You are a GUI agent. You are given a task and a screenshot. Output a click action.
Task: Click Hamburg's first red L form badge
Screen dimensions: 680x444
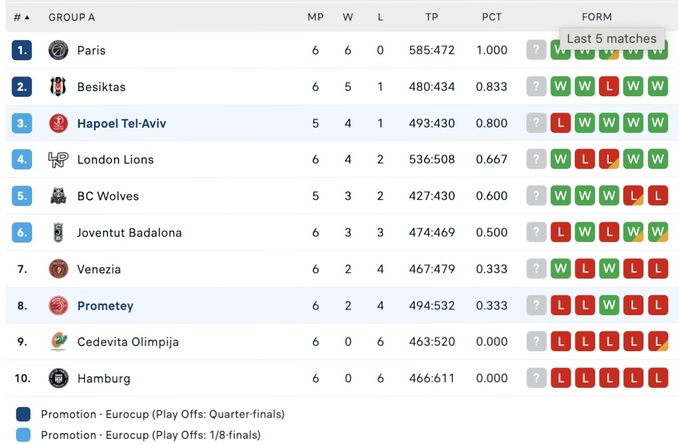pos(561,379)
